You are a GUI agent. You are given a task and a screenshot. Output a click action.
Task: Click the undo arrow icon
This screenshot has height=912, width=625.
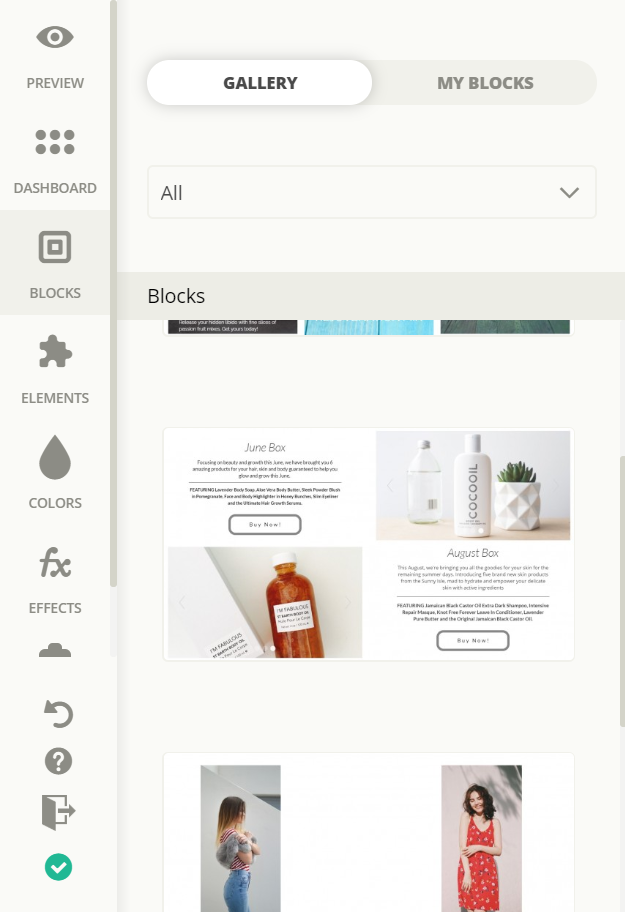(58, 714)
